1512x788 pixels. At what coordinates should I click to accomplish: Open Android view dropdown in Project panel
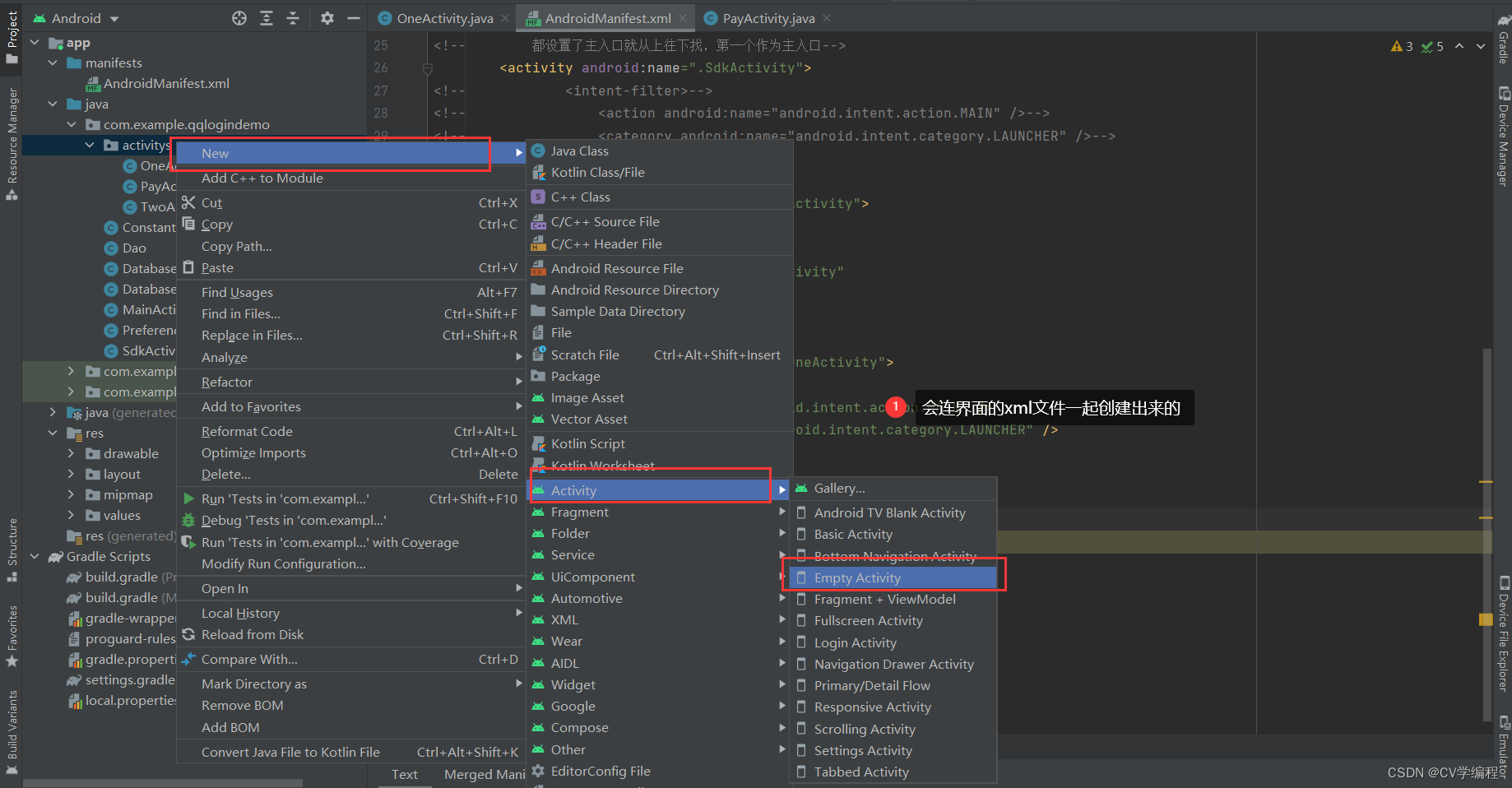coord(77,18)
